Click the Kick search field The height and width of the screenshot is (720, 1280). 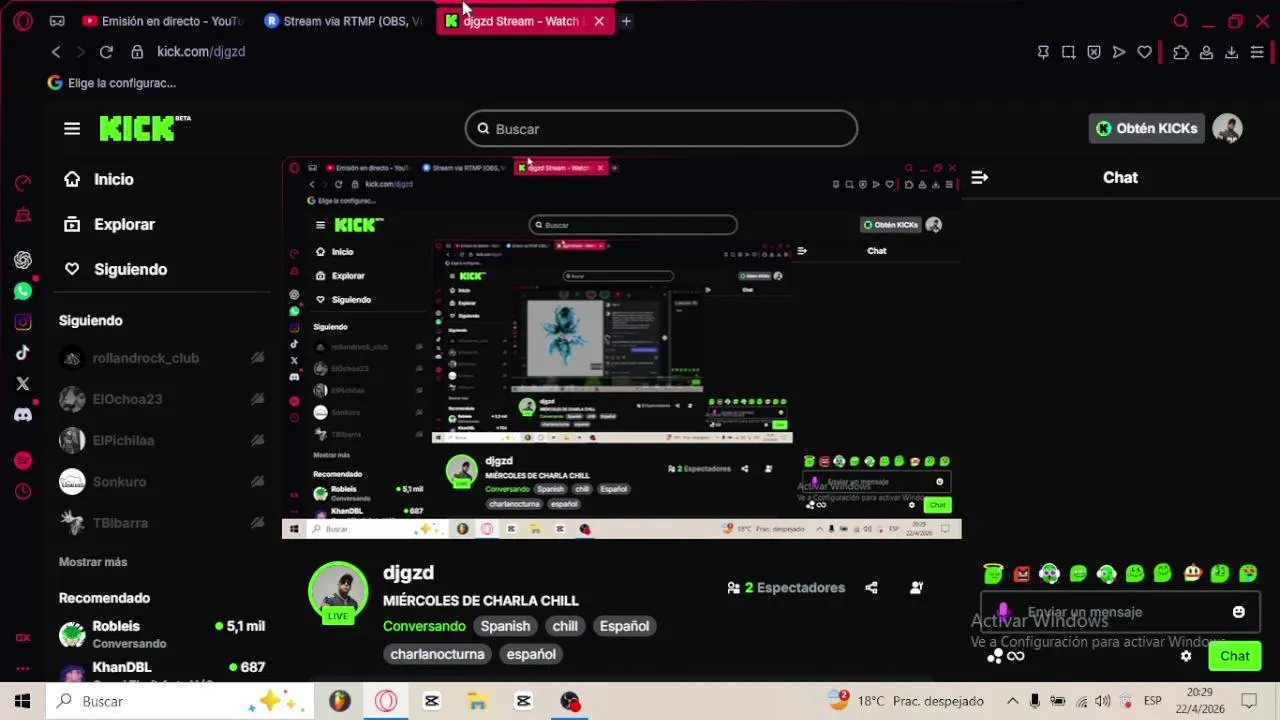point(661,128)
